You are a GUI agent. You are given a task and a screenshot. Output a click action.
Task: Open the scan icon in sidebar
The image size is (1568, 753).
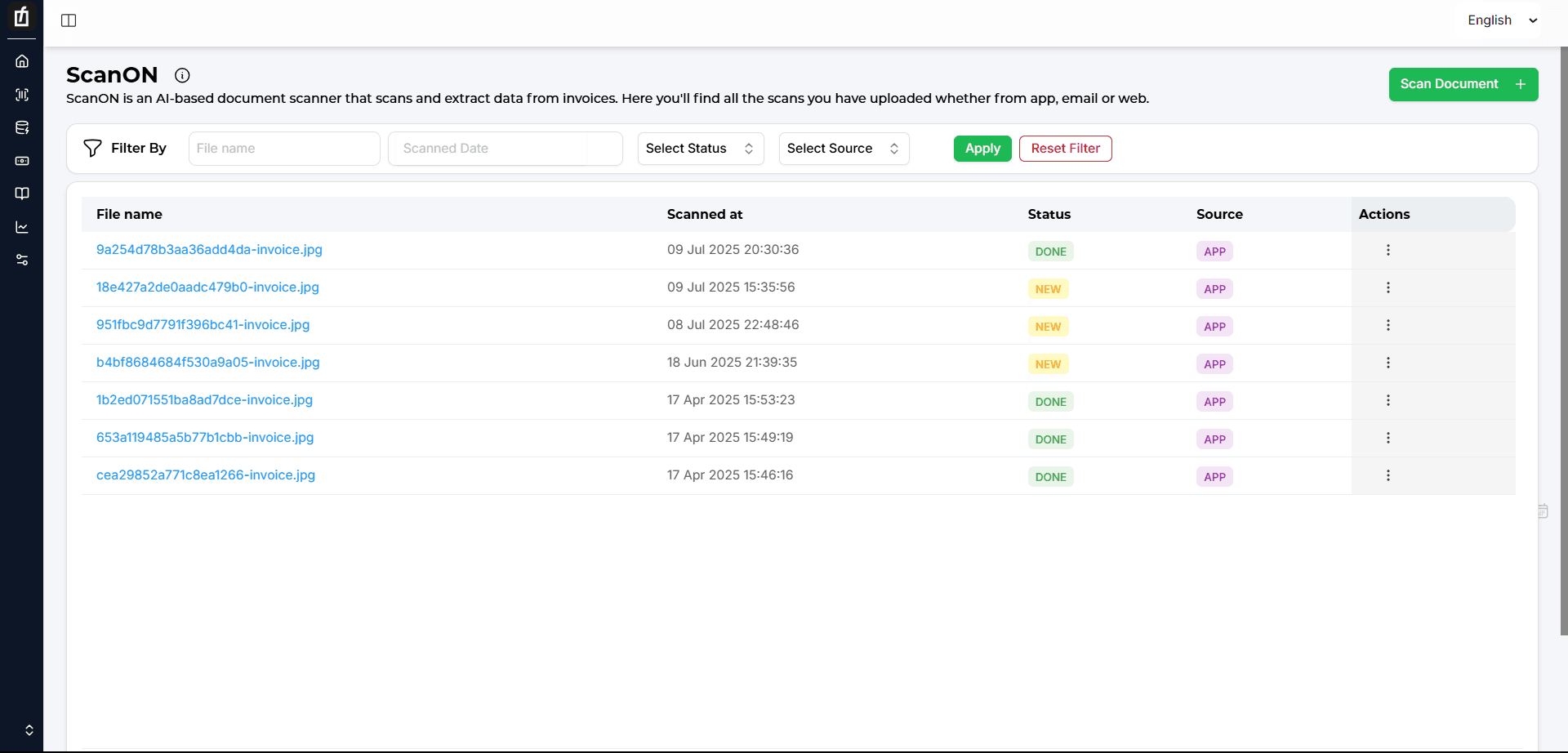pos(22,95)
